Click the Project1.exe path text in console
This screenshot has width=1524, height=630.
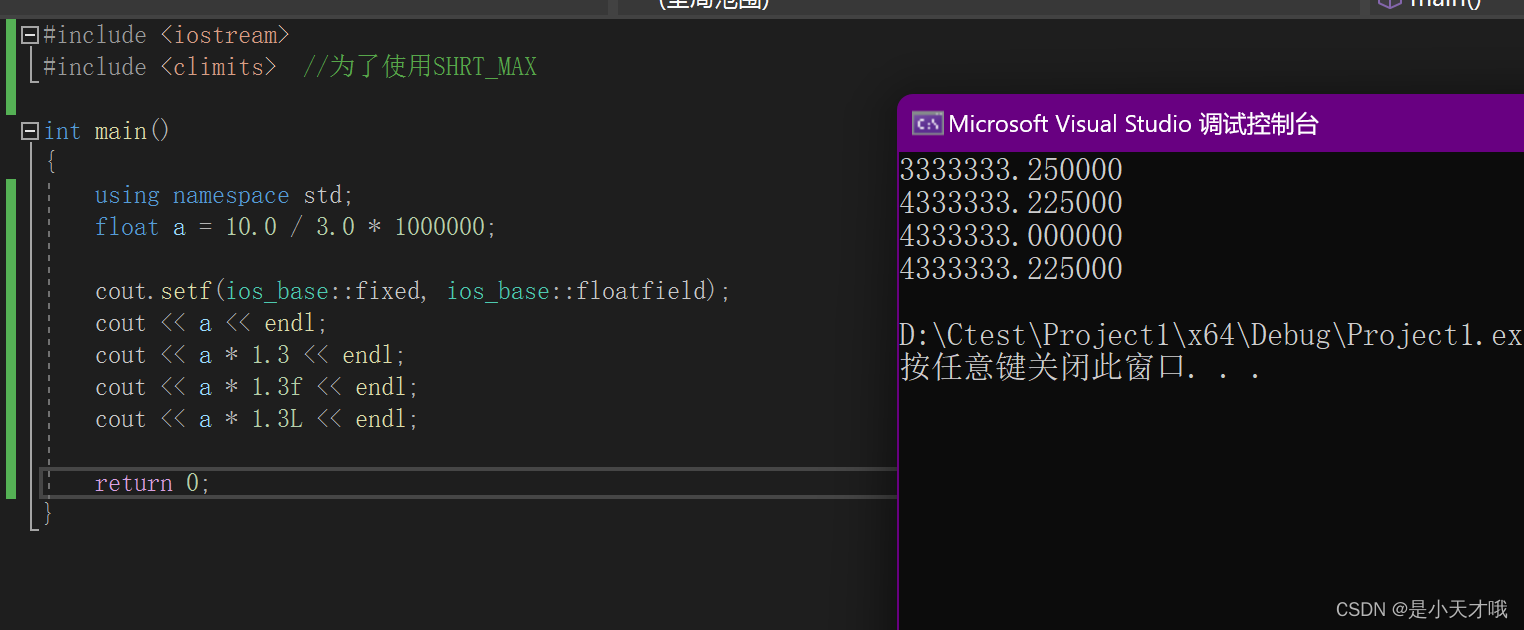point(1200,335)
